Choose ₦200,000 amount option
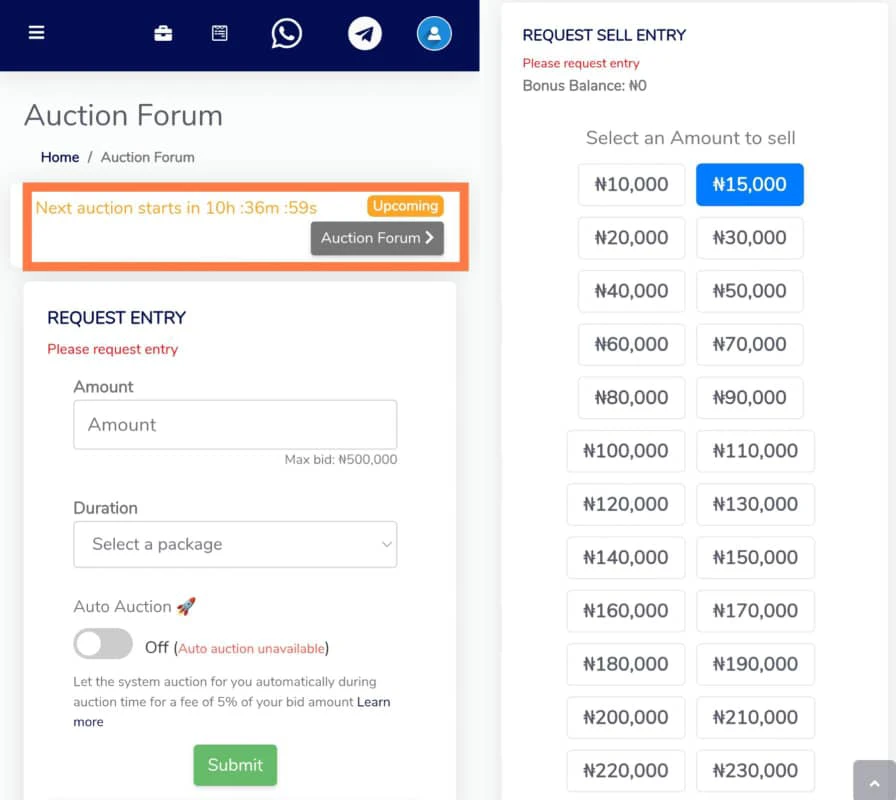 tap(626, 717)
